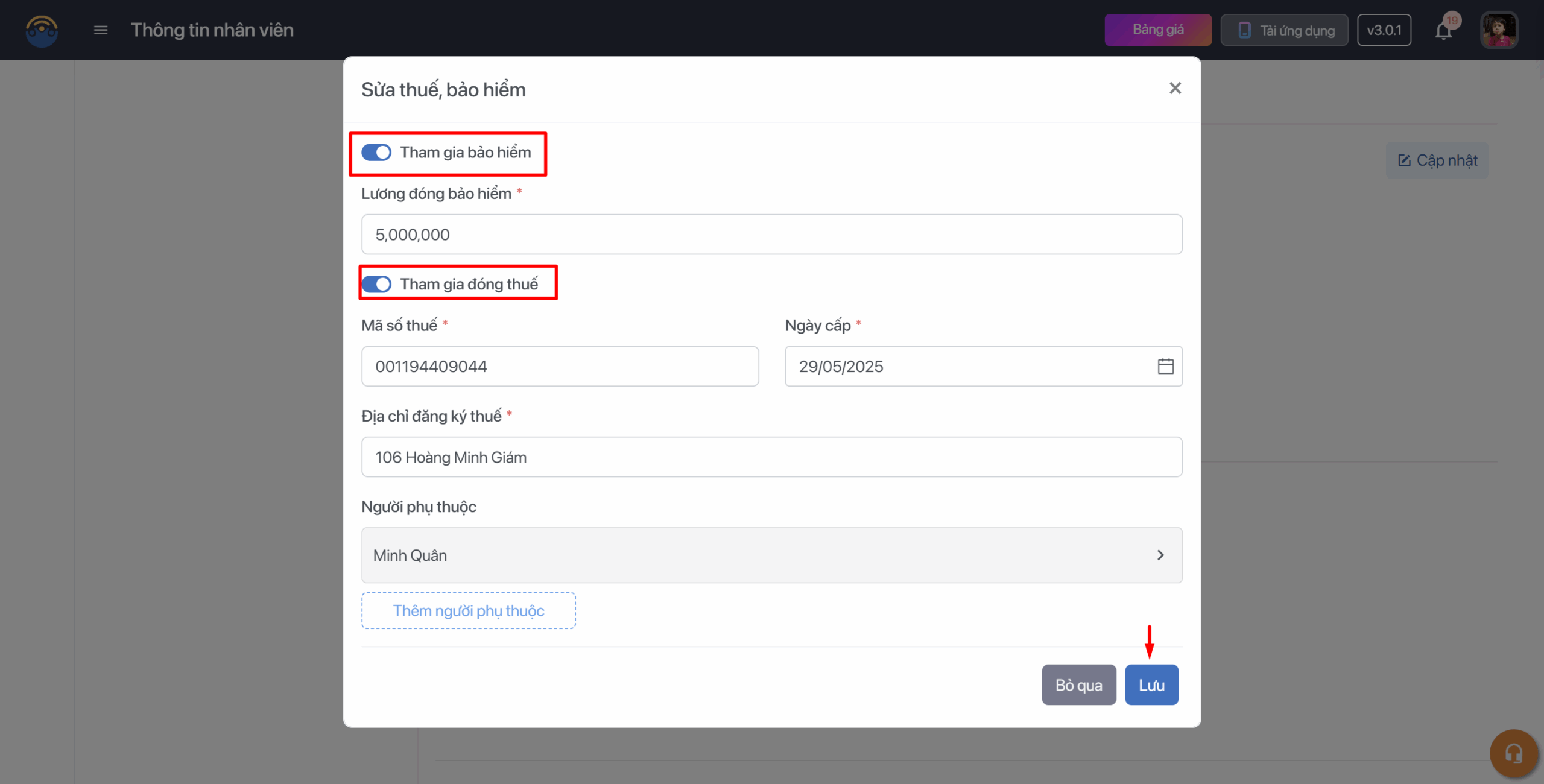Click the Cập nhật edit icon
1544x784 pixels.
[1404, 160]
